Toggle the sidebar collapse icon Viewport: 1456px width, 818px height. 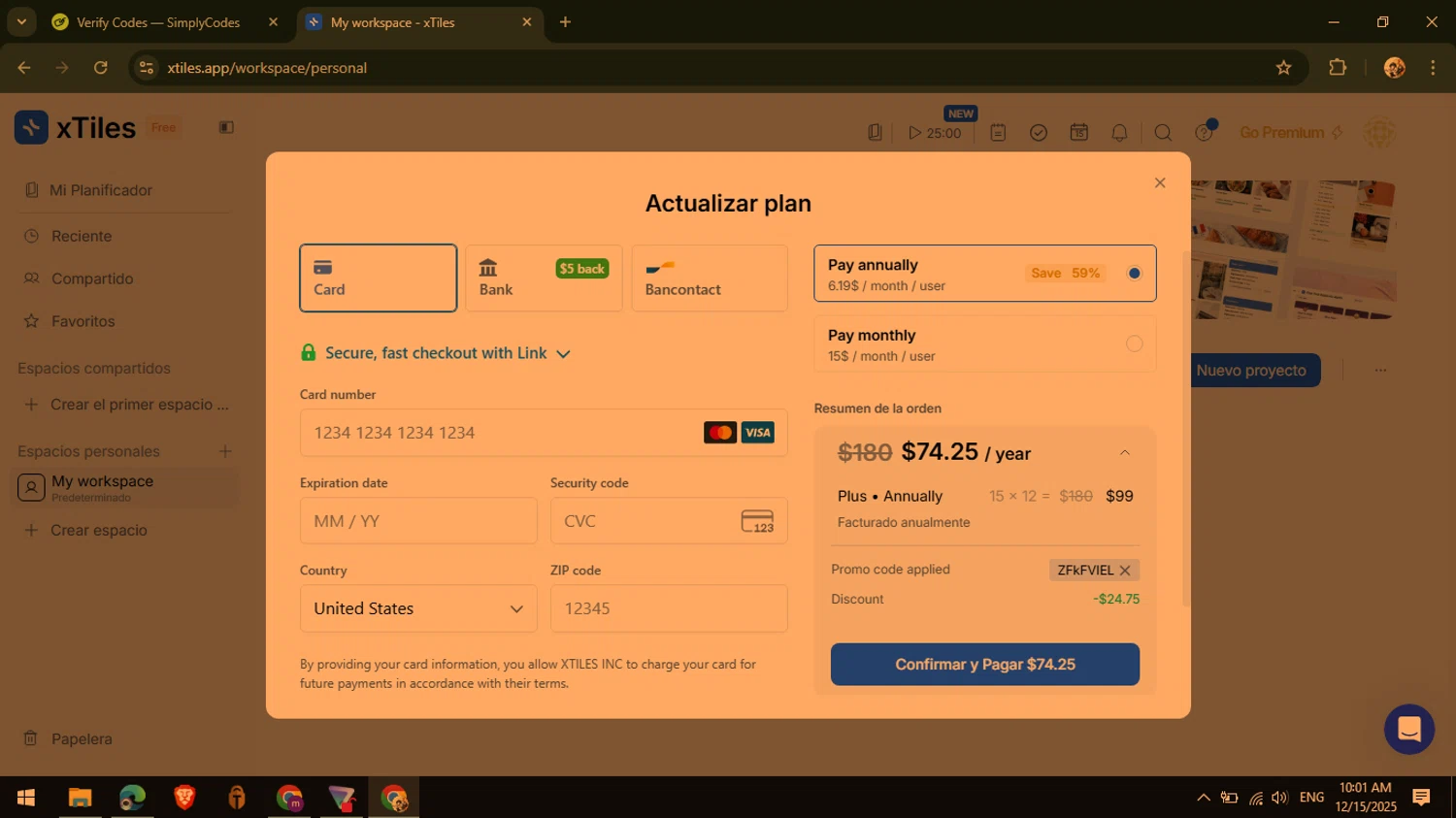coord(226,127)
